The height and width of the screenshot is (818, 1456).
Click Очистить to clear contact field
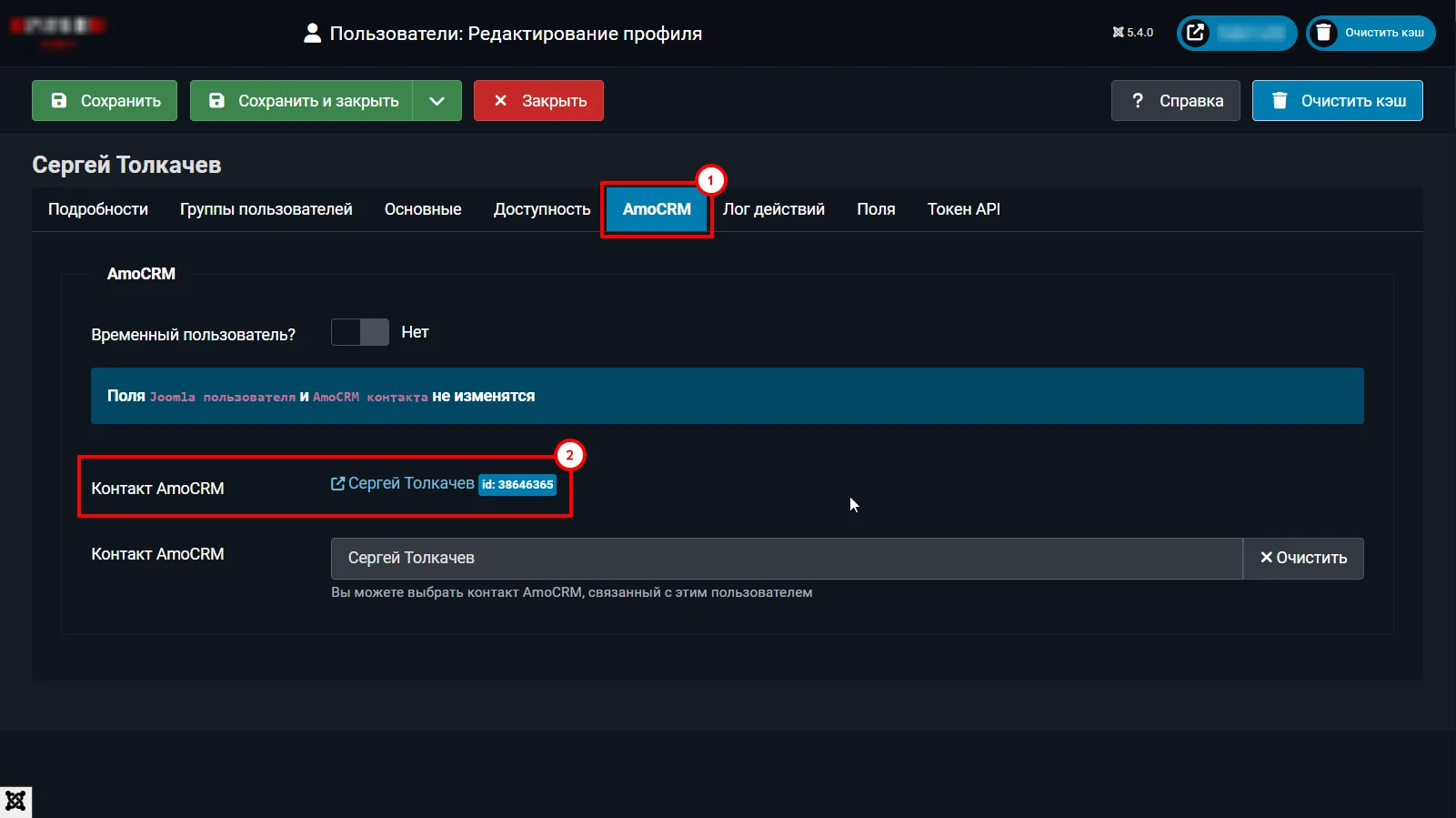tap(1303, 558)
